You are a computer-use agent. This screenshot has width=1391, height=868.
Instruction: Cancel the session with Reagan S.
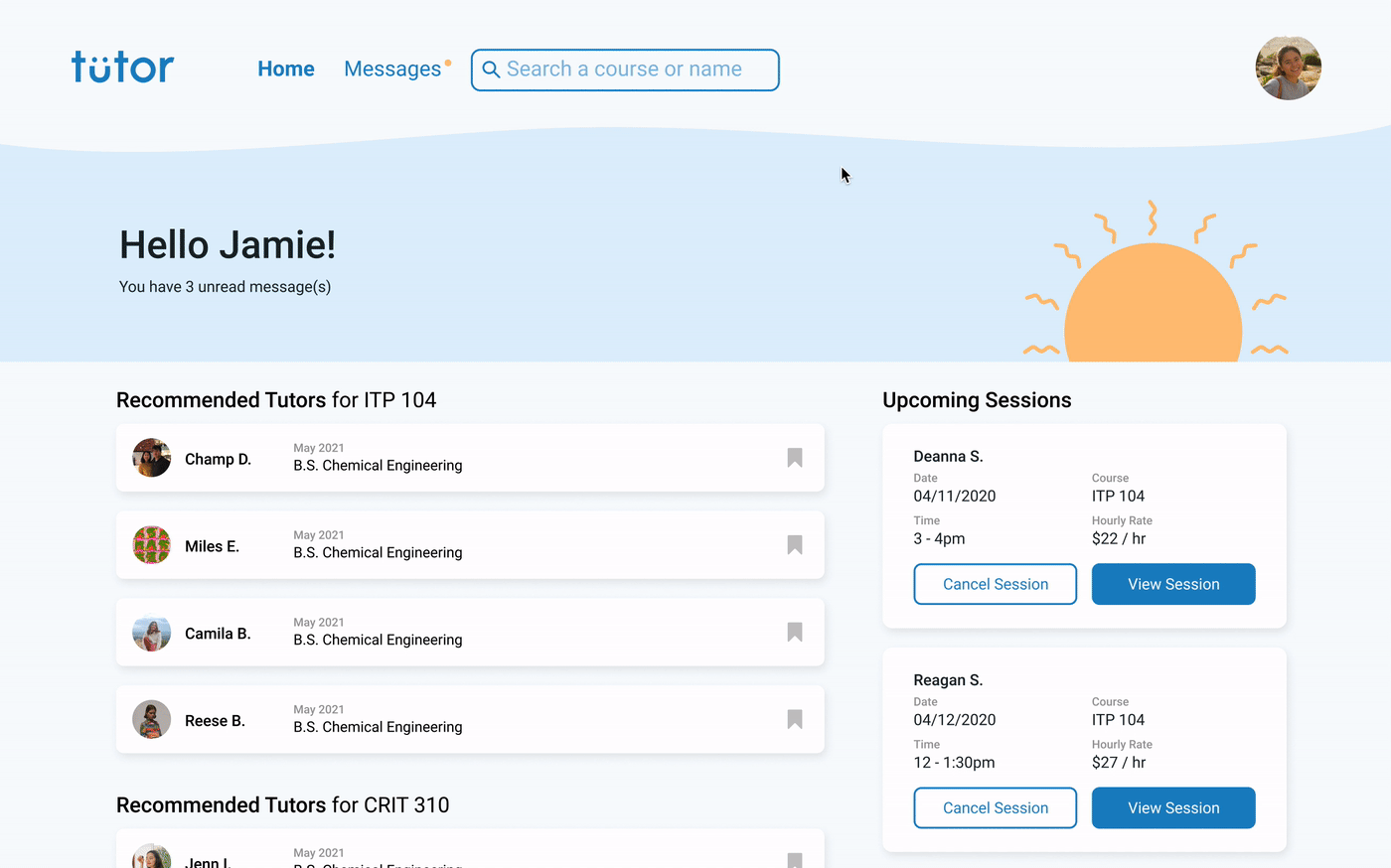(x=995, y=807)
